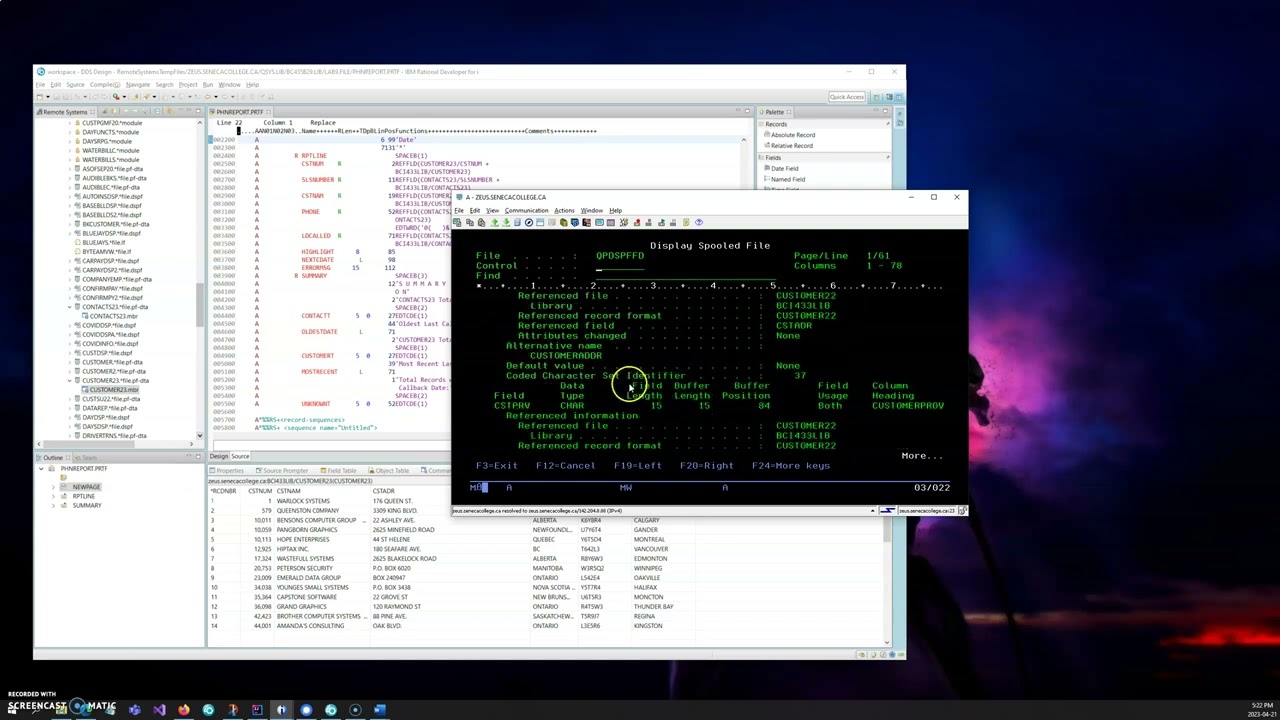
Task: Click the Quick Access box
Action: (846, 97)
